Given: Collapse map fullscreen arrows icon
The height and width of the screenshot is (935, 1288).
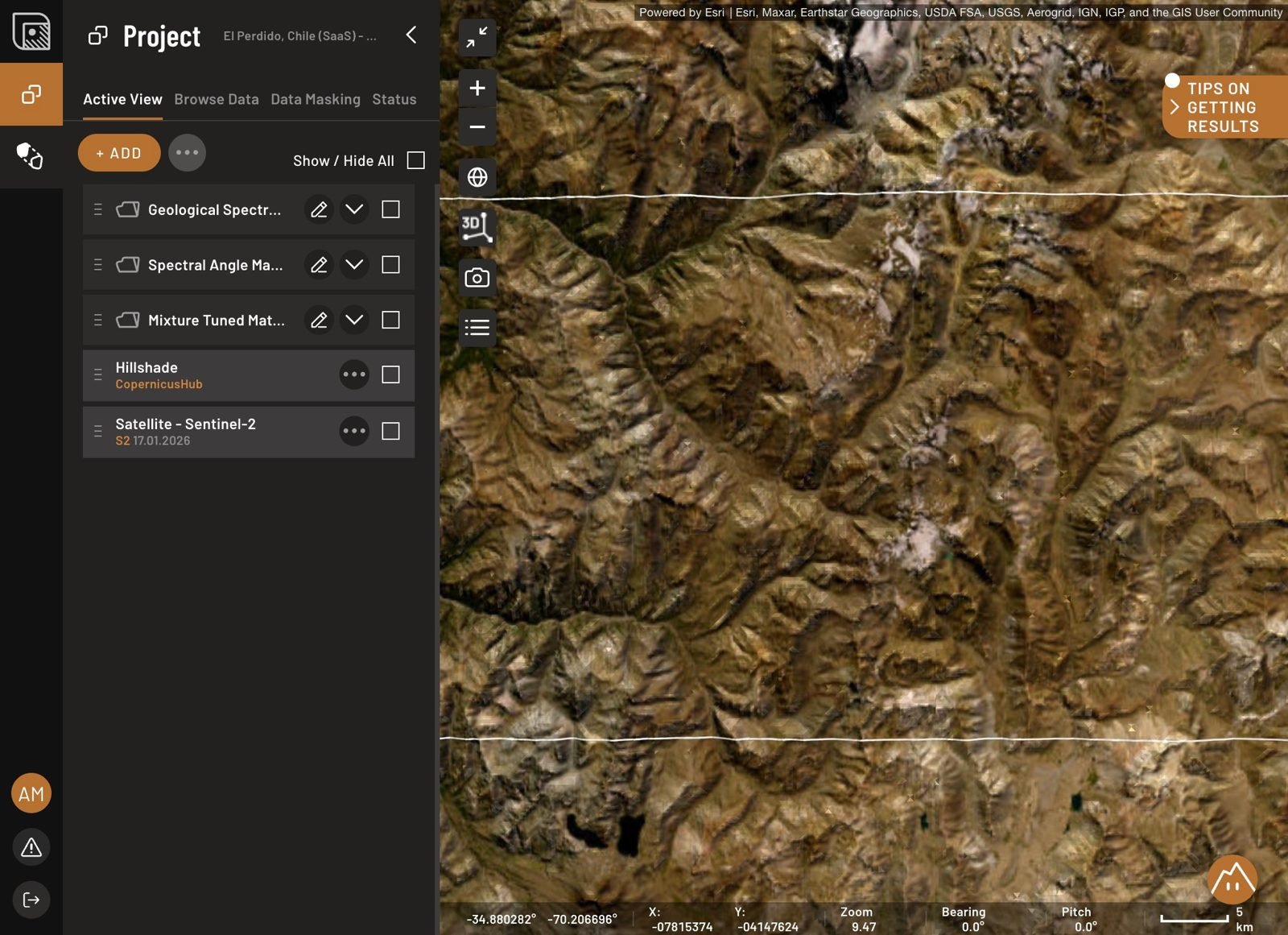Looking at the screenshot, I should [x=477, y=38].
